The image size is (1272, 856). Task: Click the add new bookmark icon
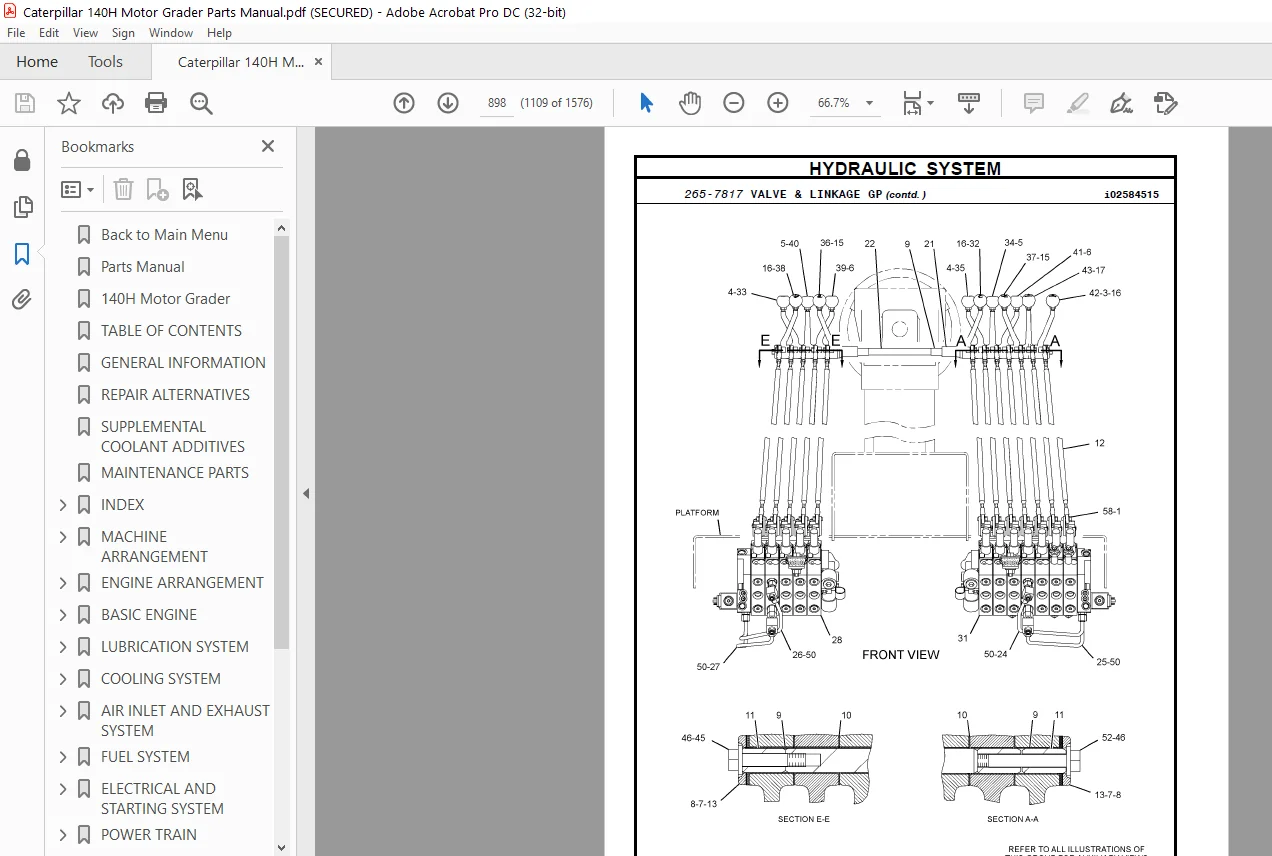[x=157, y=189]
